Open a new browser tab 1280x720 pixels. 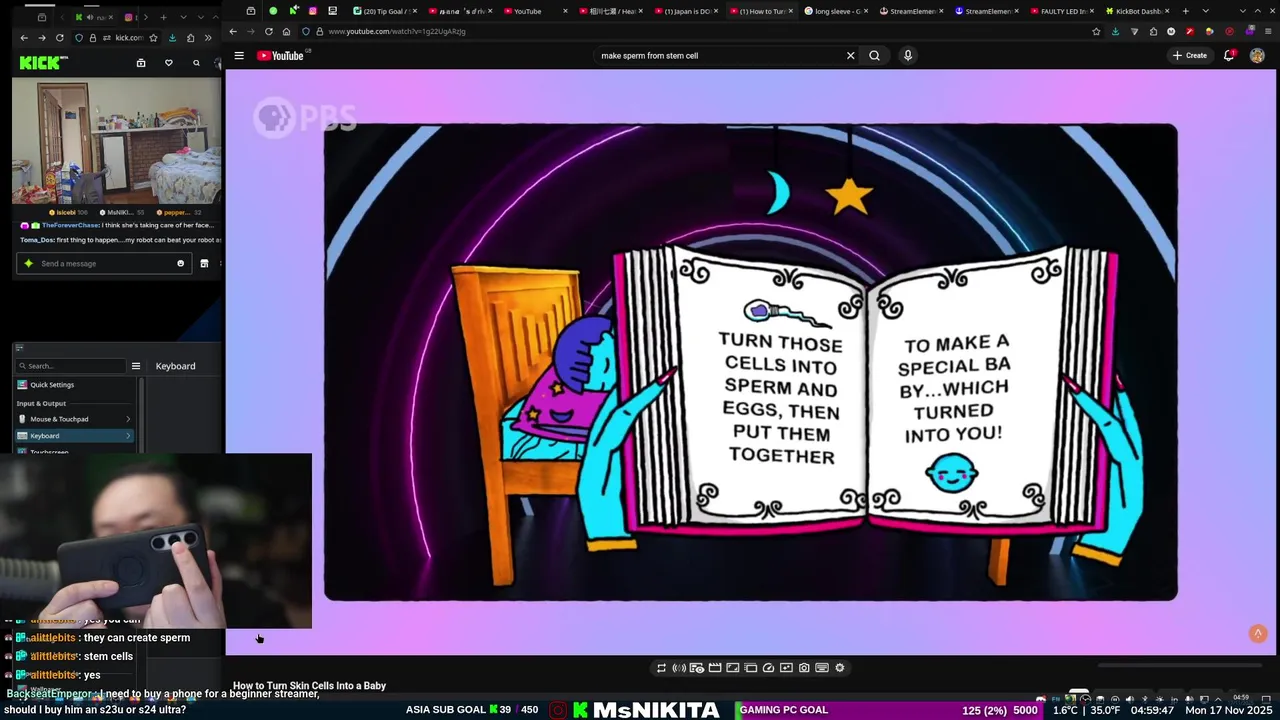pos(1185,11)
